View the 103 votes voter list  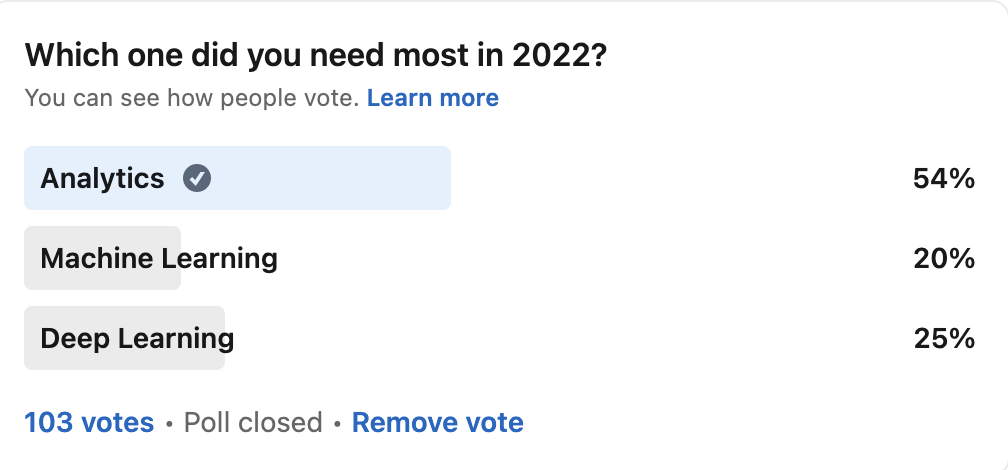(x=89, y=423)
